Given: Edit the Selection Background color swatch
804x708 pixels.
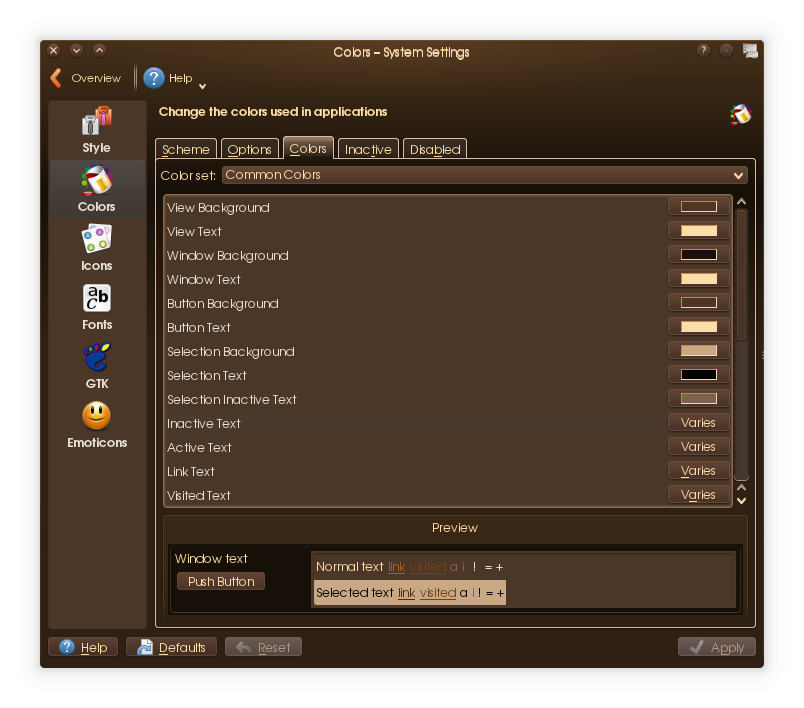Looking at the screenshot, I should (698, 351).
